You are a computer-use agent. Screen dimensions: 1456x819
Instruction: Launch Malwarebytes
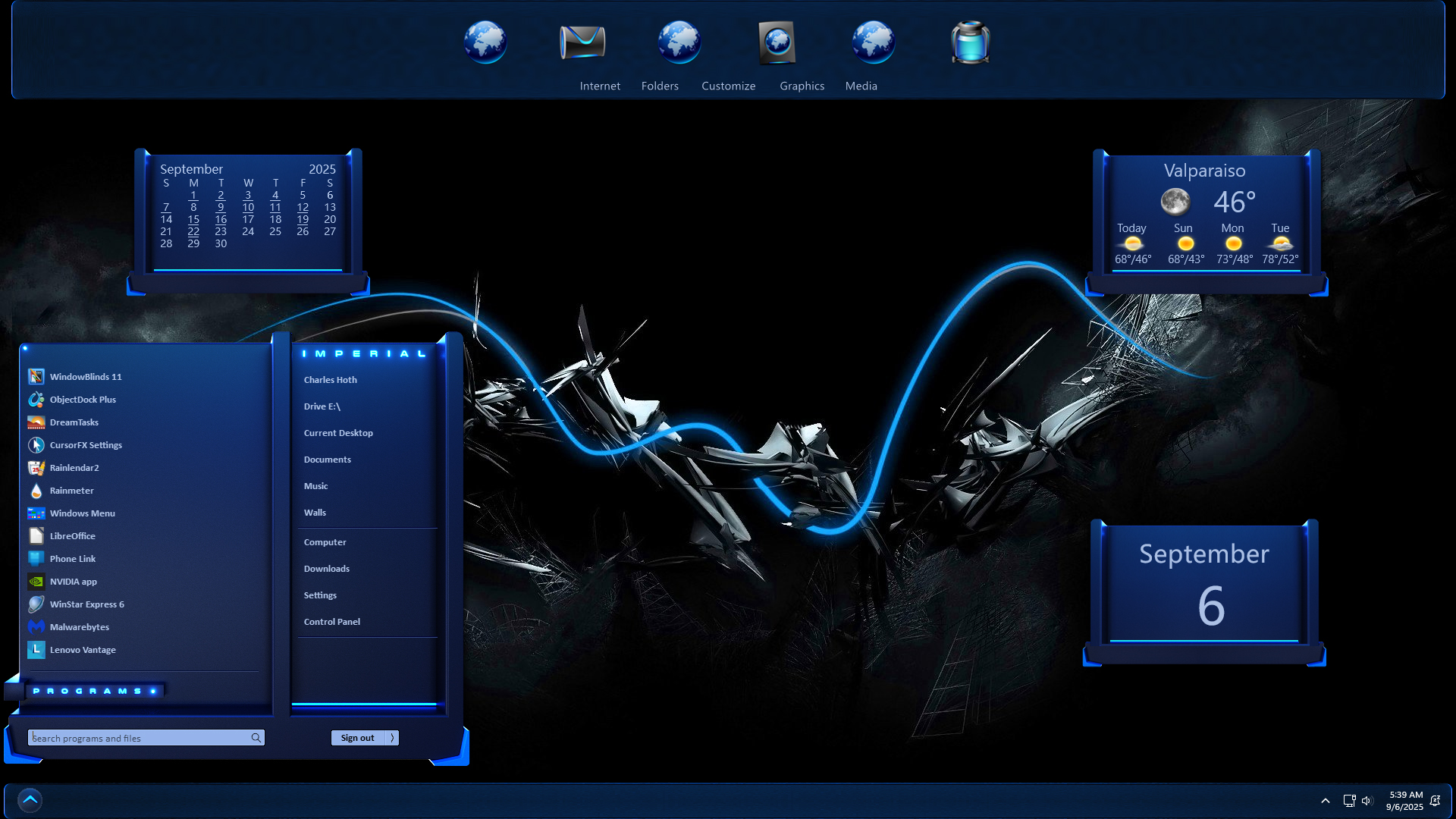click(79, 627)
